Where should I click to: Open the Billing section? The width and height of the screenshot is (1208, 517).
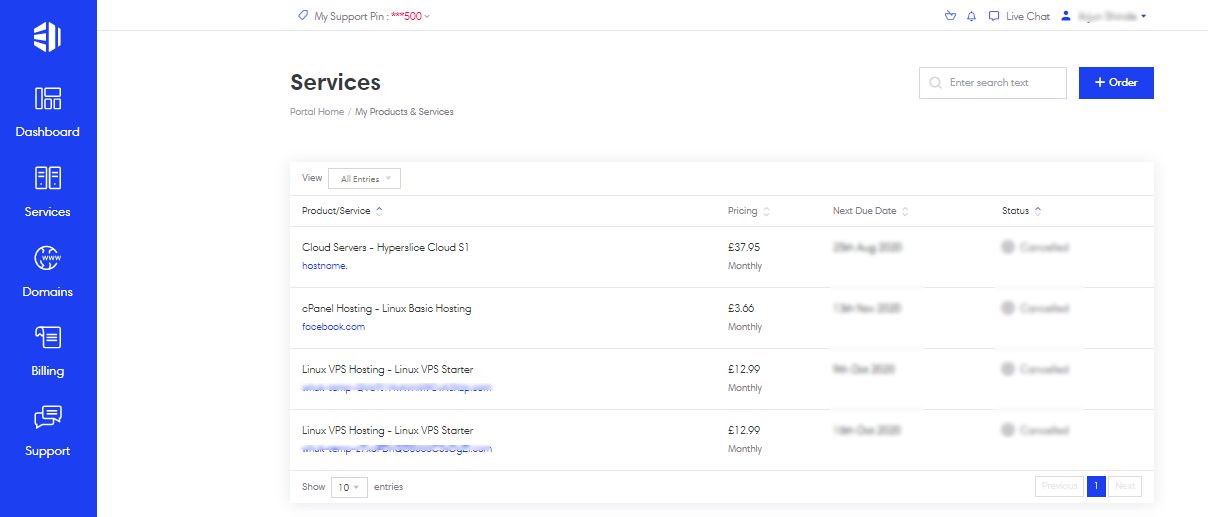(47, 351)
